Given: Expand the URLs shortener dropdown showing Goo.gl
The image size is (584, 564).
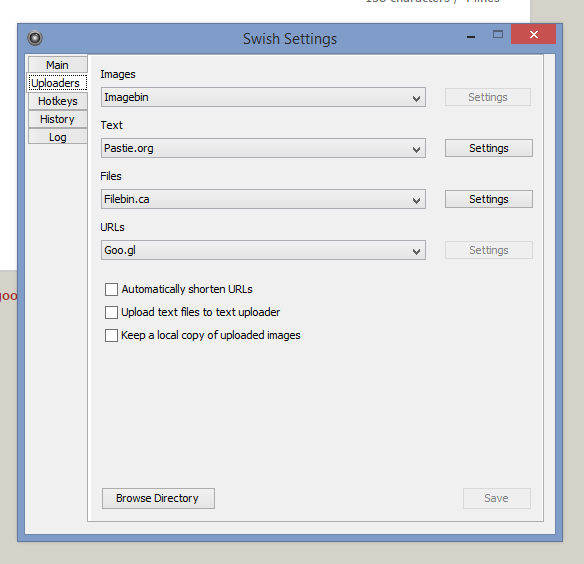Looking at the screenshot, I should 263,250.
